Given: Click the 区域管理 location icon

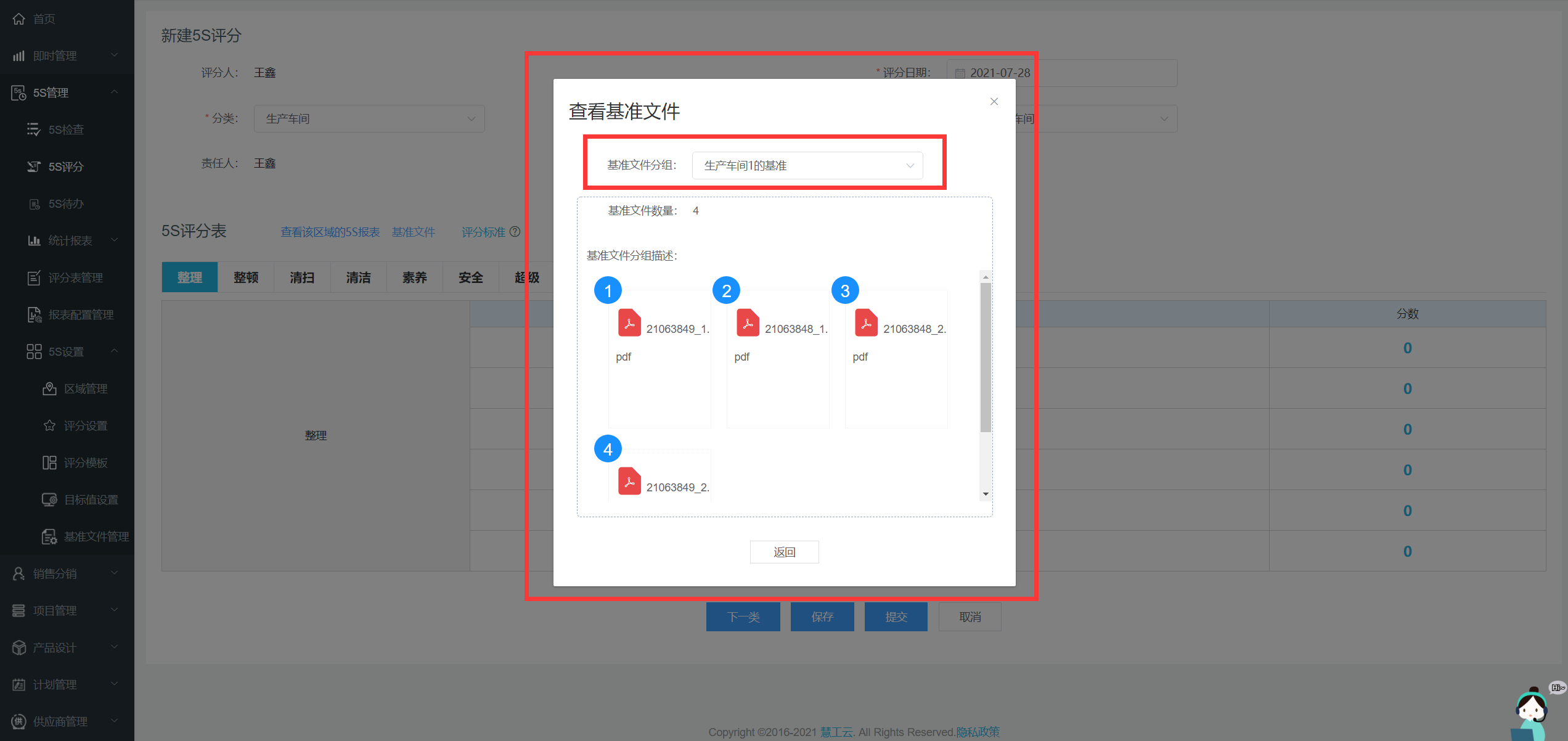Looking at the screenshot, I should (49, 388).
